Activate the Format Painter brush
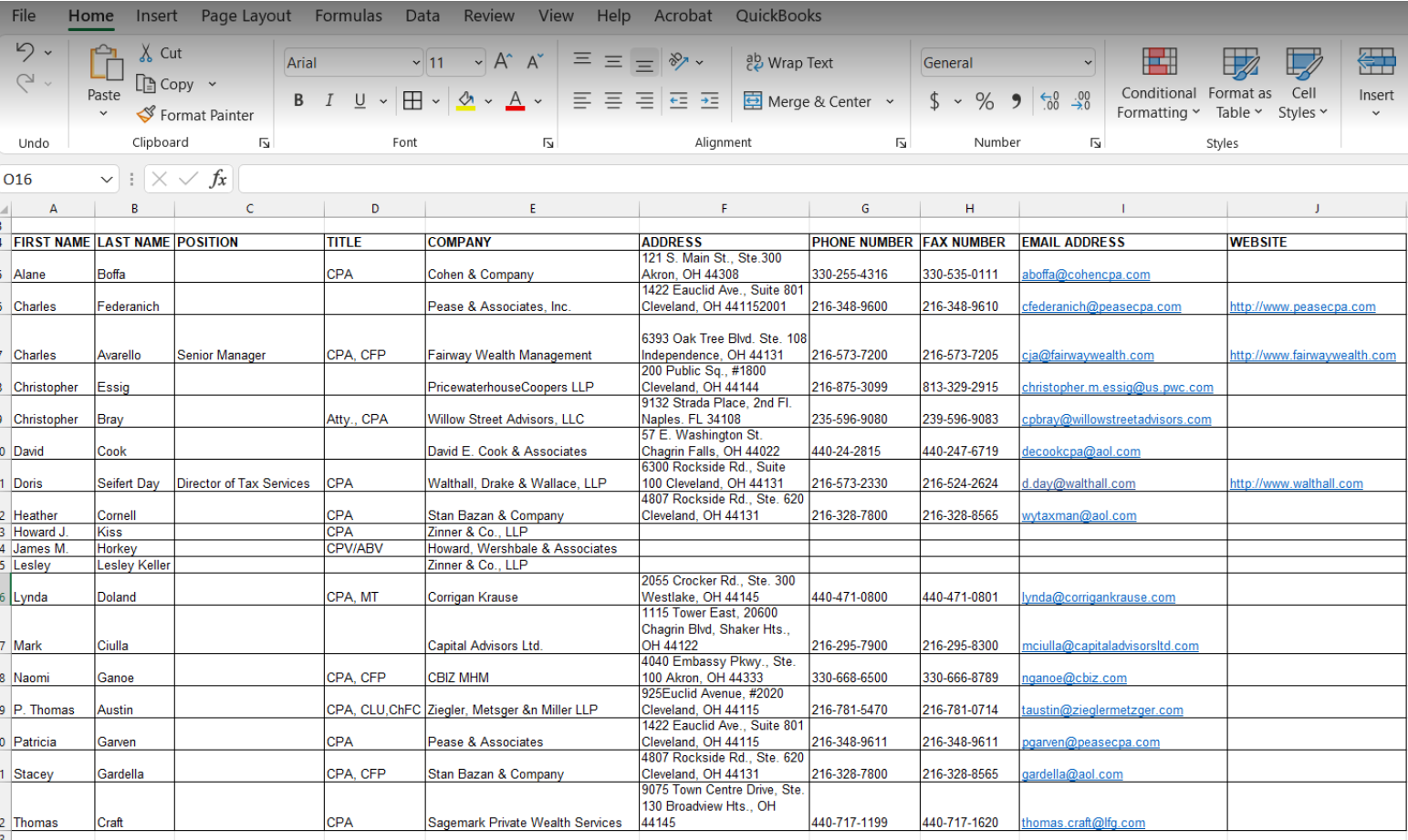Screen dimensions: 1408x840 coord(146,115)
